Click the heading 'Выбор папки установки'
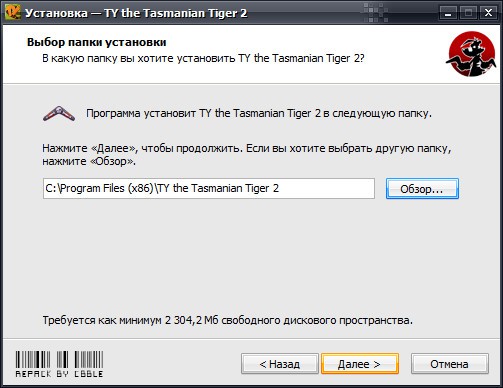This screenshot has height=388, width=503. pos(97,42)
